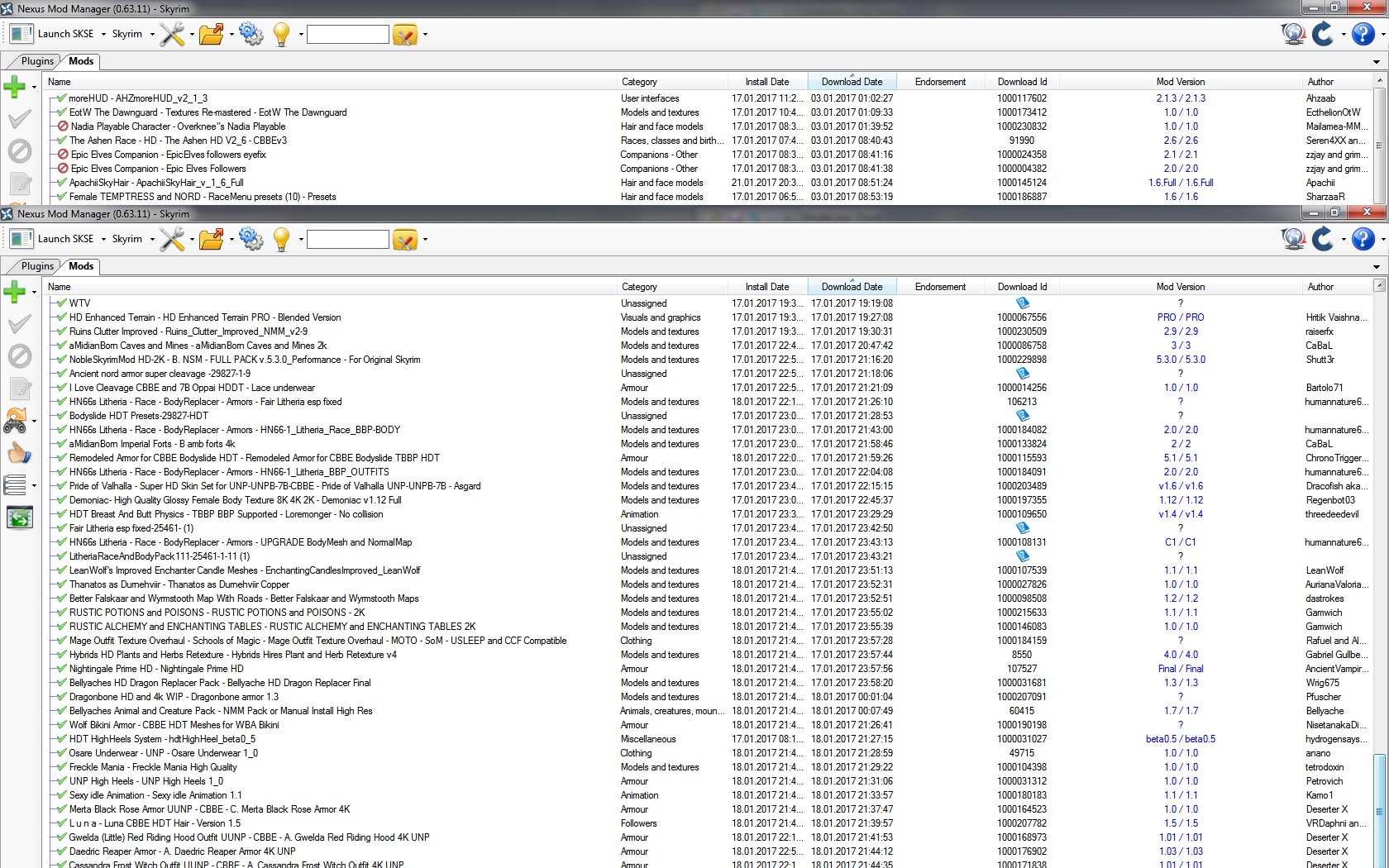The width and height of the screenshot is (1389, 868).
Task: Click the lightbulb tips icon in upper window
Action: pyautogui.click(x=281, y=34)
